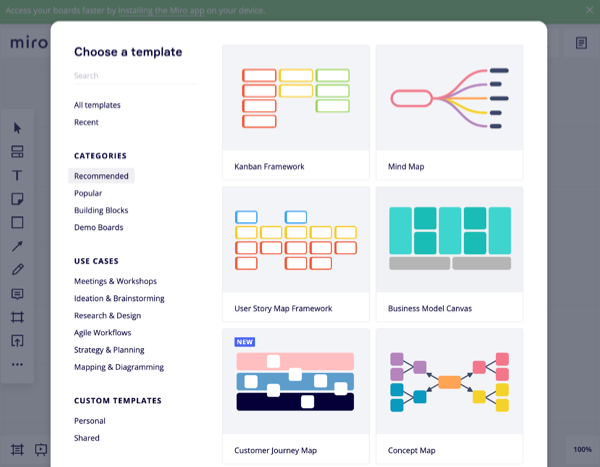
Task: Select the Sticky note tool
Action: click(17, 199)
